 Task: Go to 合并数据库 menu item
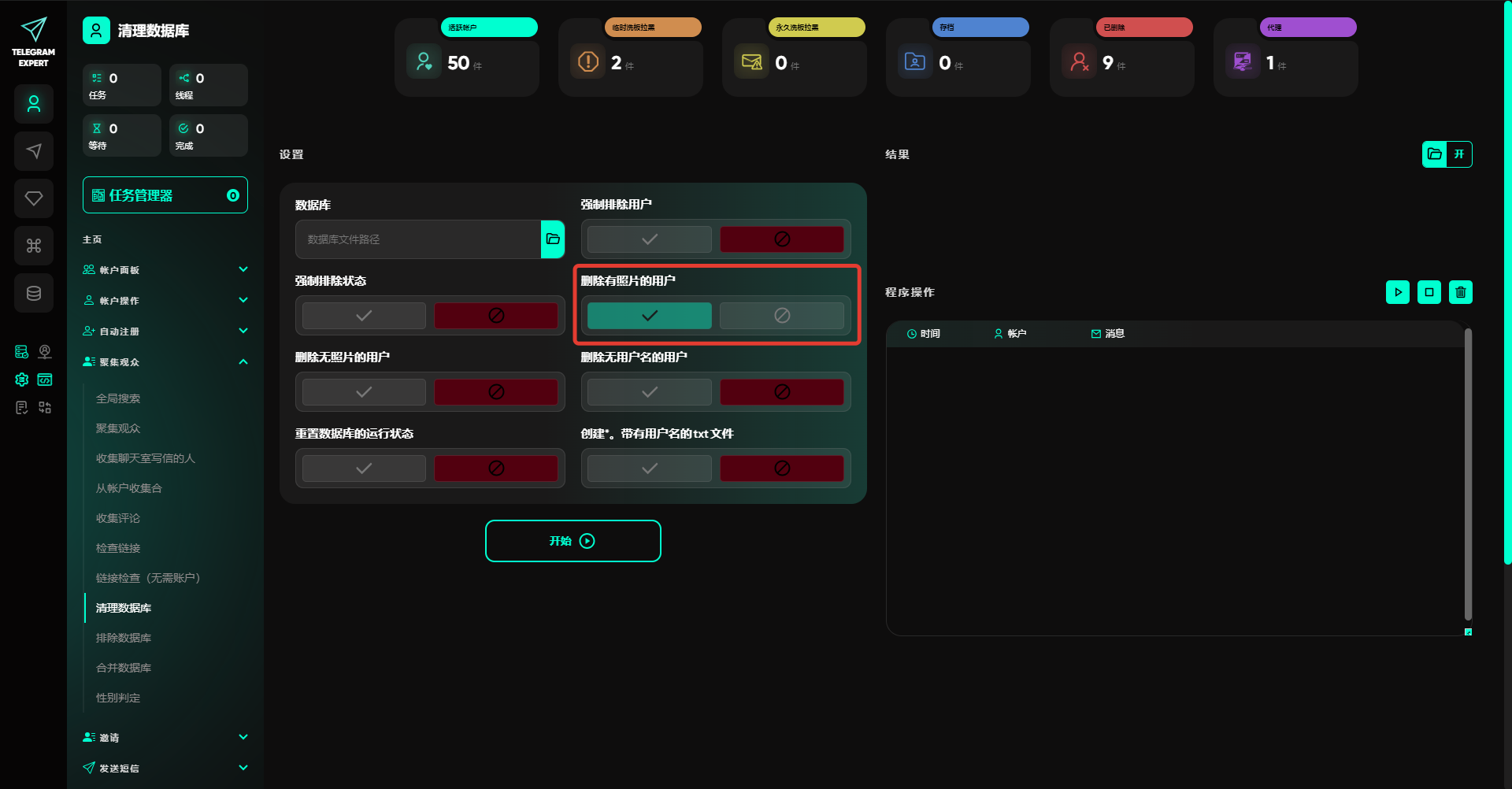tap(124, 668)
